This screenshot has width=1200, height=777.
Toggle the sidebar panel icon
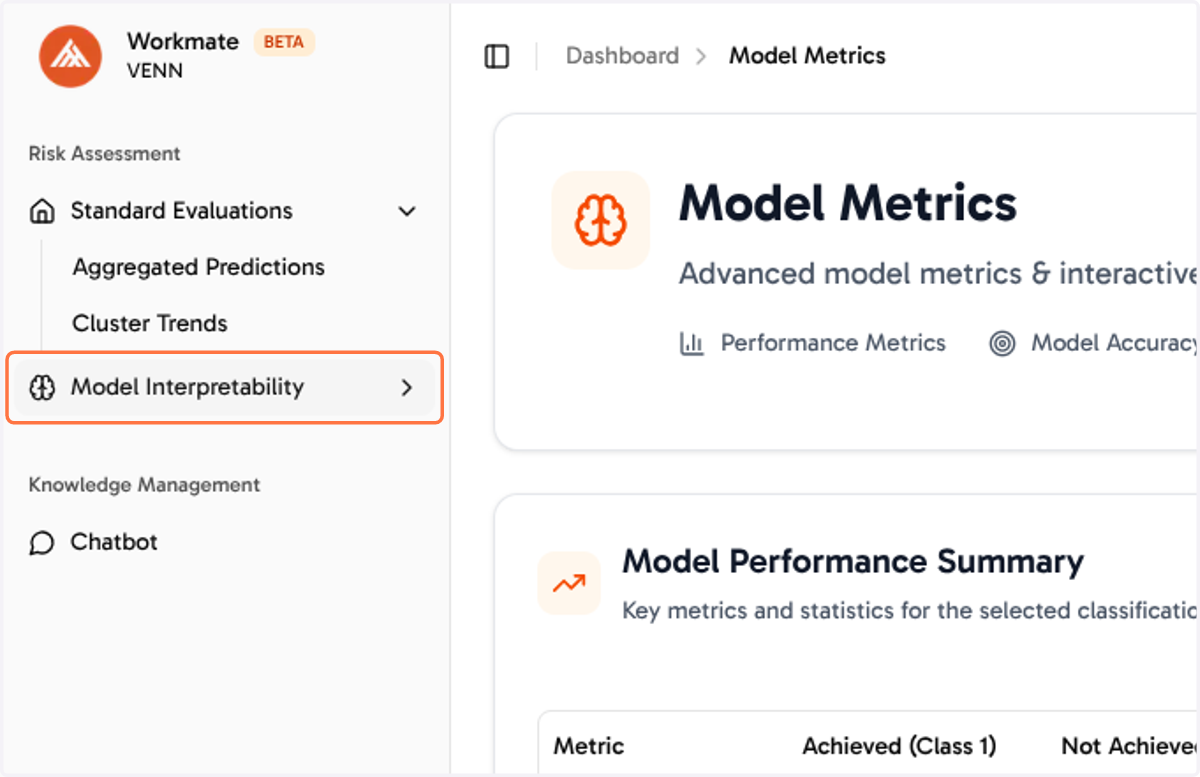pos(497,56)
